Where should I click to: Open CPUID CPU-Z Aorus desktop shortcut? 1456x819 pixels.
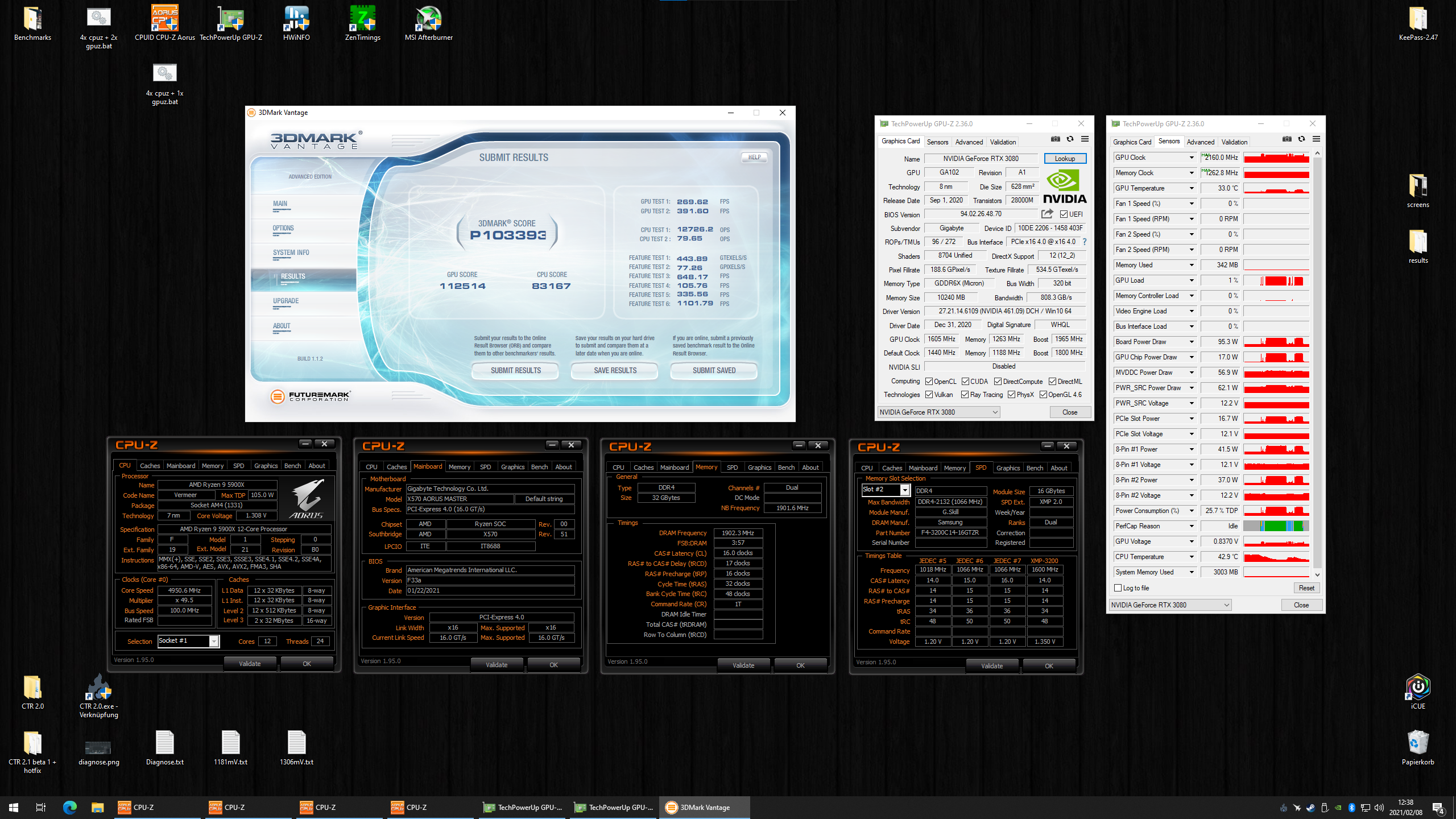(165, 24)
